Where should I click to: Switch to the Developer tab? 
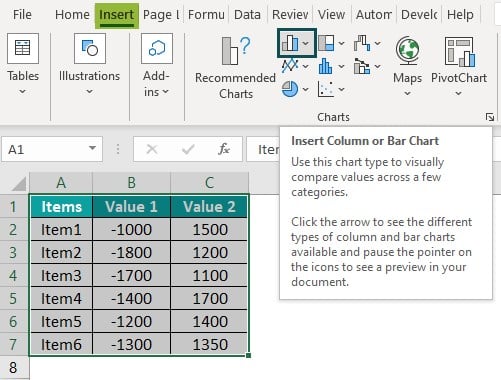[419, 15]
